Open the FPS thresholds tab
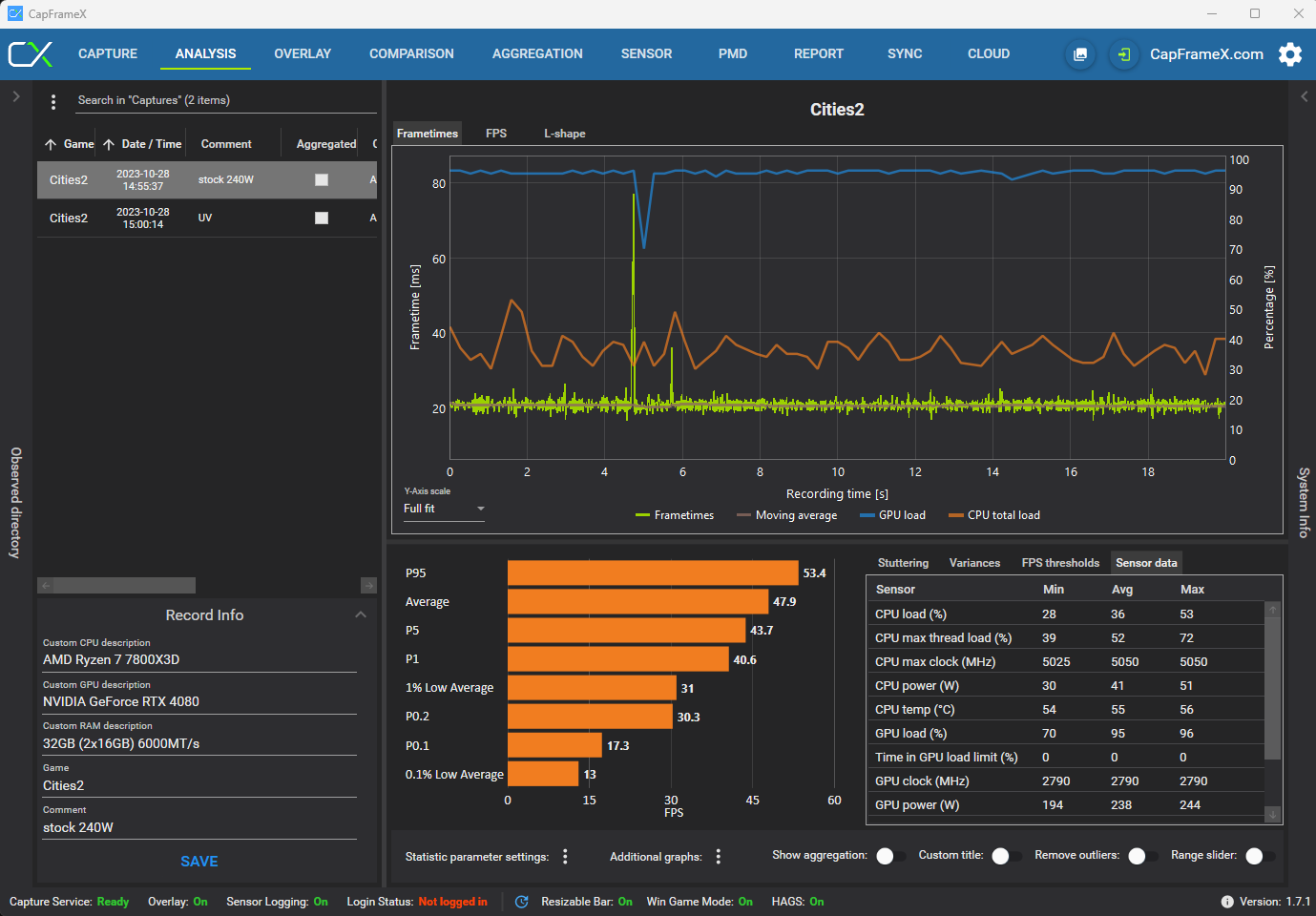1316x916 pixels. [1060, 563]
